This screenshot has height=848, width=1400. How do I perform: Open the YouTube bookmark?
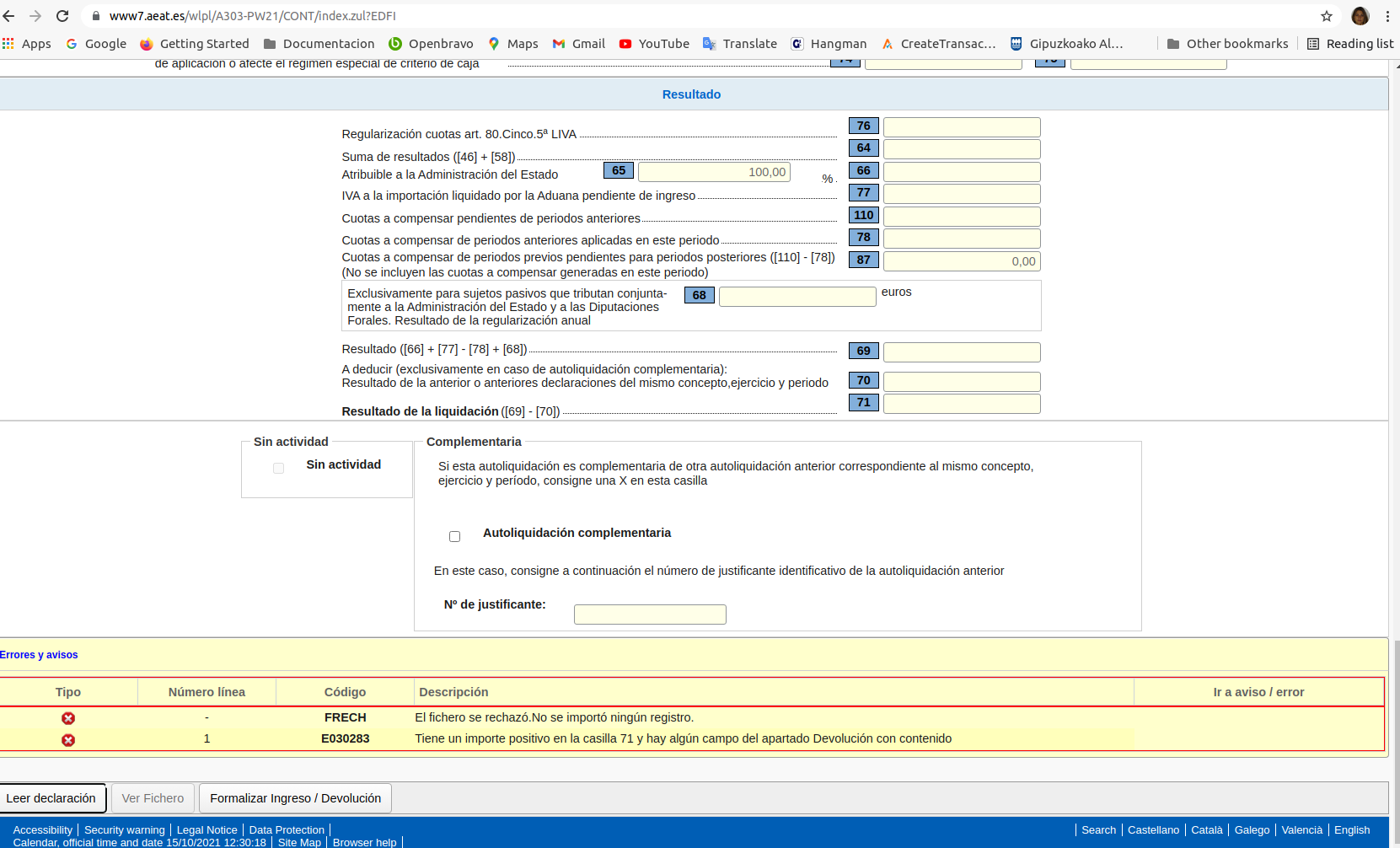click(654, 44)
